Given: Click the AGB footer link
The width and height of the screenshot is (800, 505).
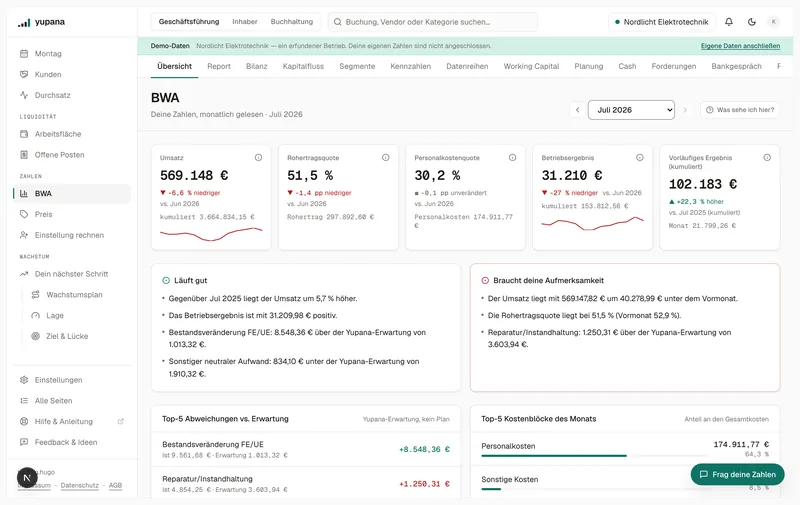Looking at the screenshot, I should tap(115, 486).
